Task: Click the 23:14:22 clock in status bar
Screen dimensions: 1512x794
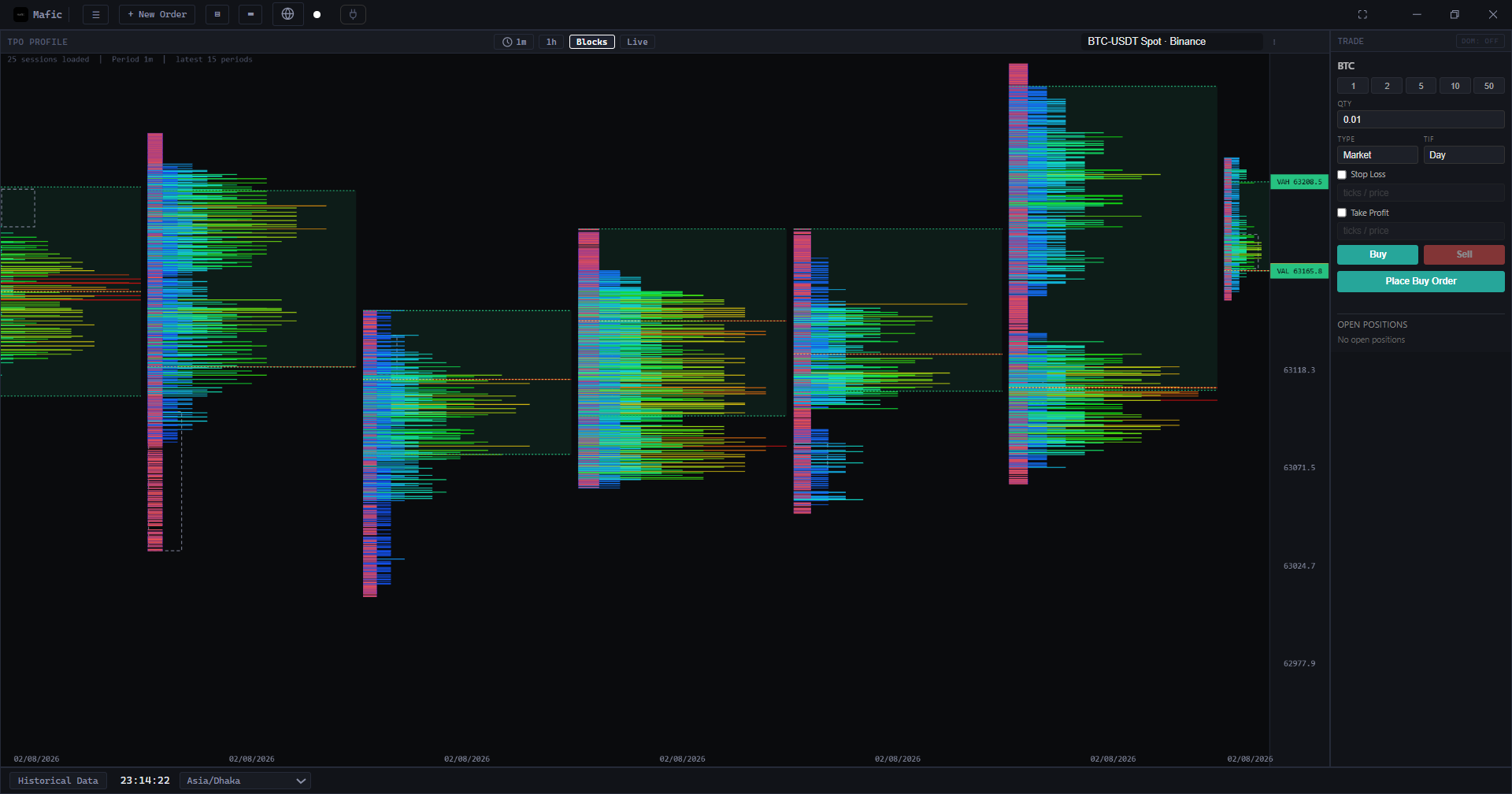Action: tap(145, 781)
